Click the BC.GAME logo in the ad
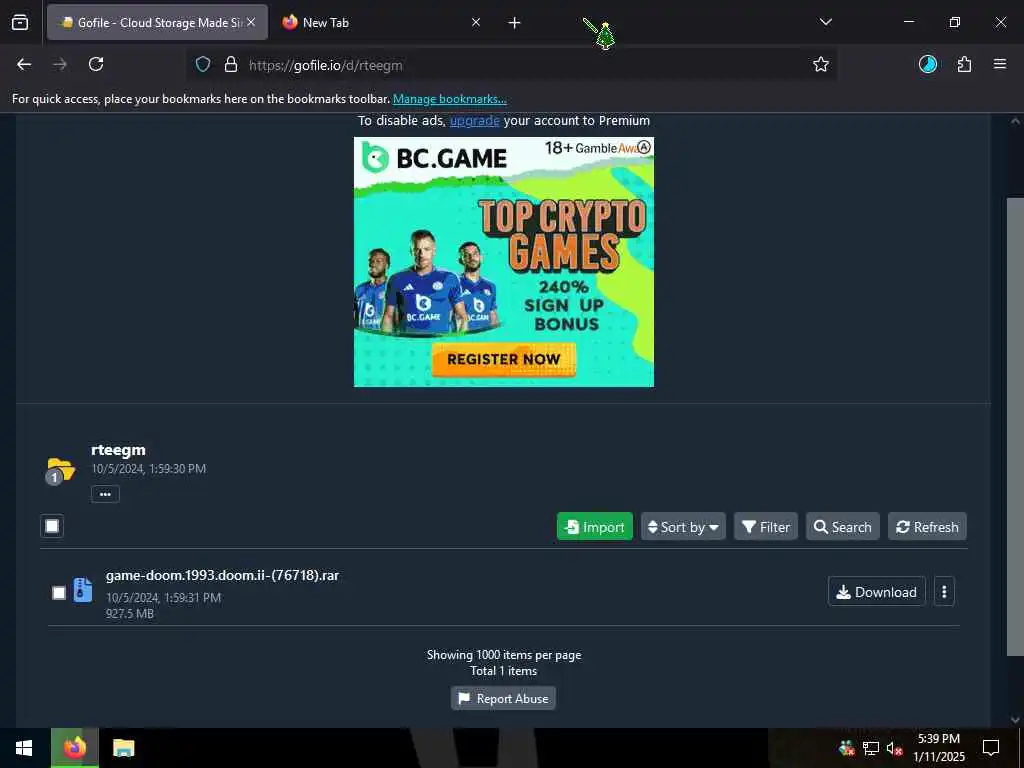The height and width of the screenshot is (768, 1024). coord(435,157)
